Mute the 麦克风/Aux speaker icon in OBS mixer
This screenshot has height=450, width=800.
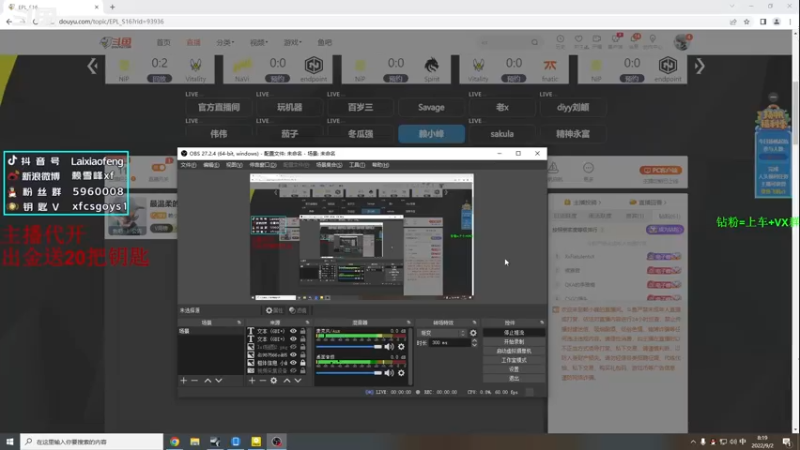pos(389,347)
